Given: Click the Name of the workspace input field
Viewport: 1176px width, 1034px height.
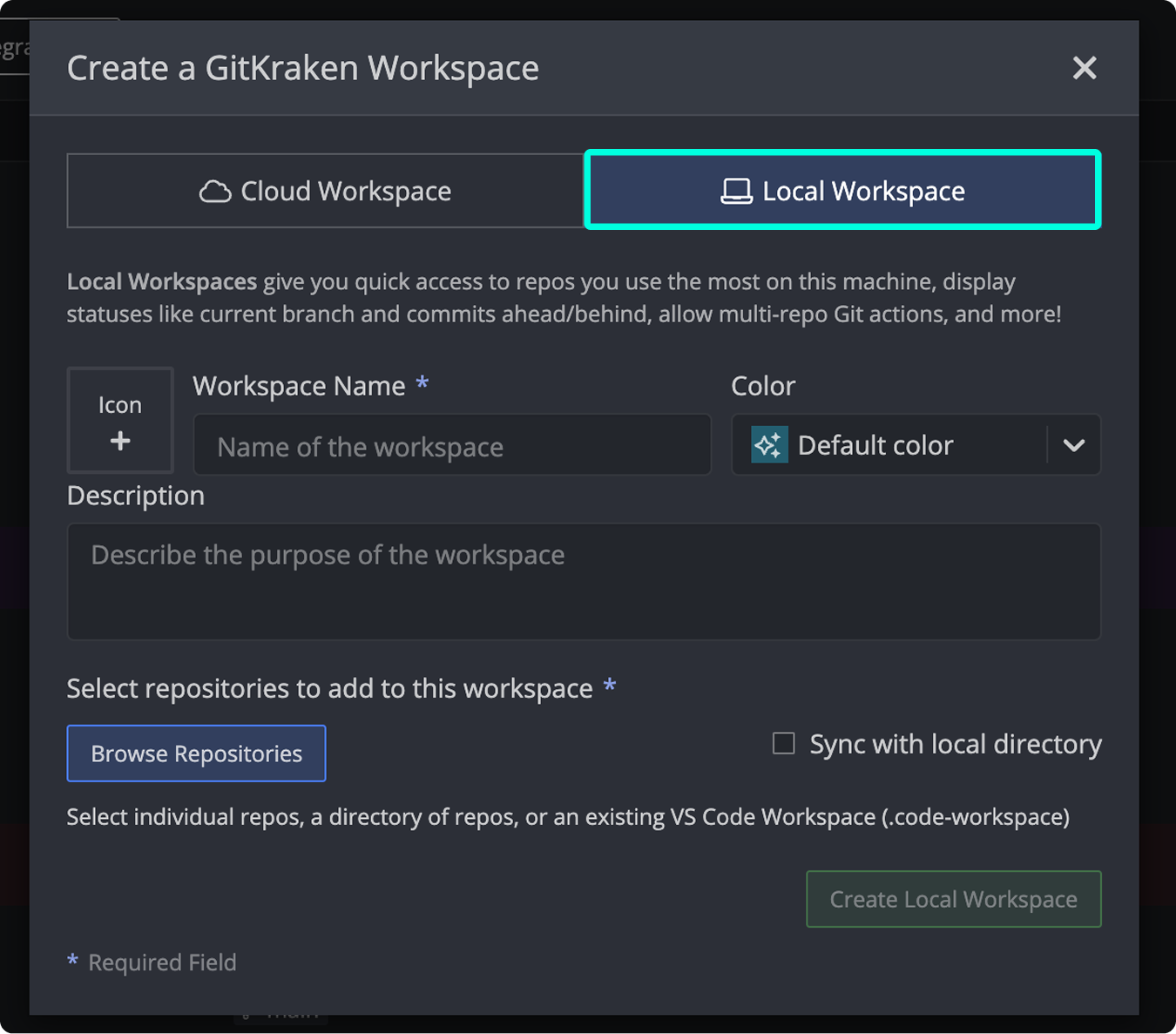Looking at the screenshot, I should [x=451, y=445].
